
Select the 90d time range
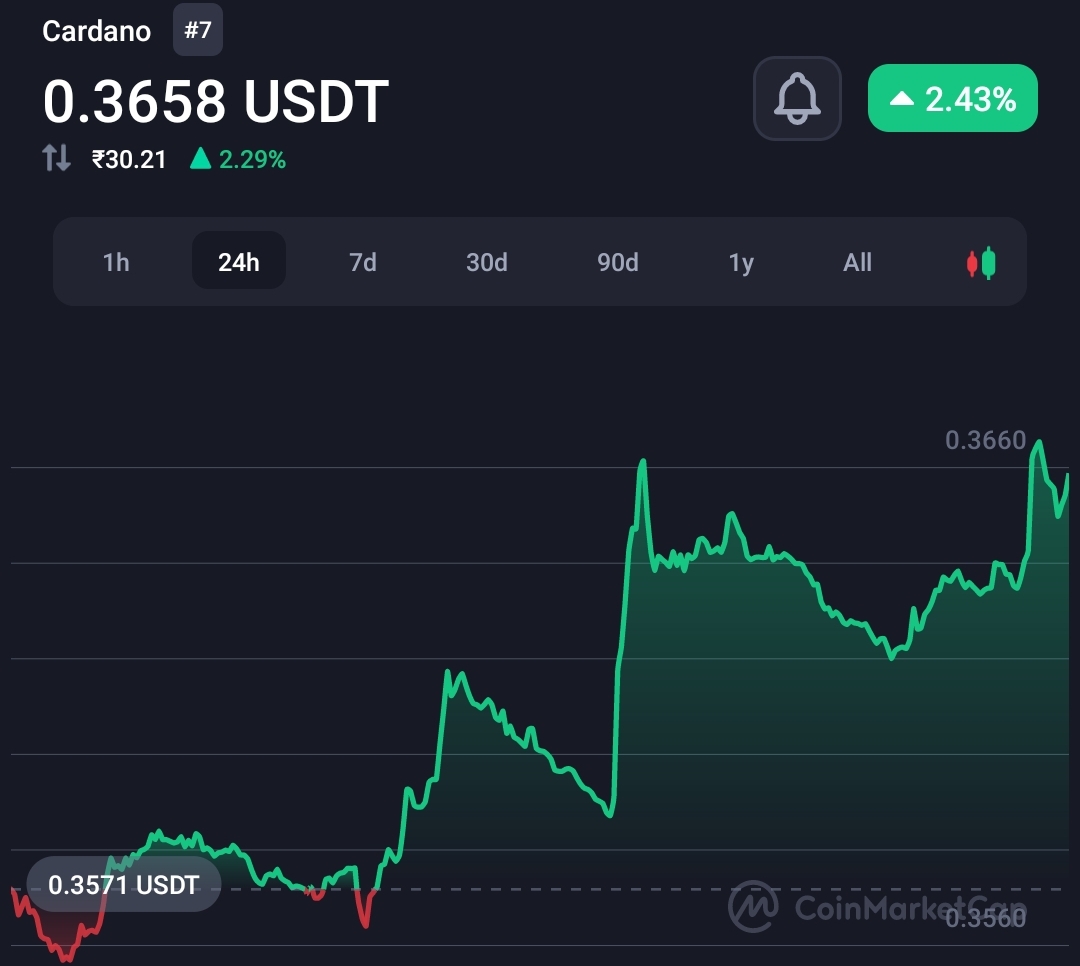pos(617,262)
